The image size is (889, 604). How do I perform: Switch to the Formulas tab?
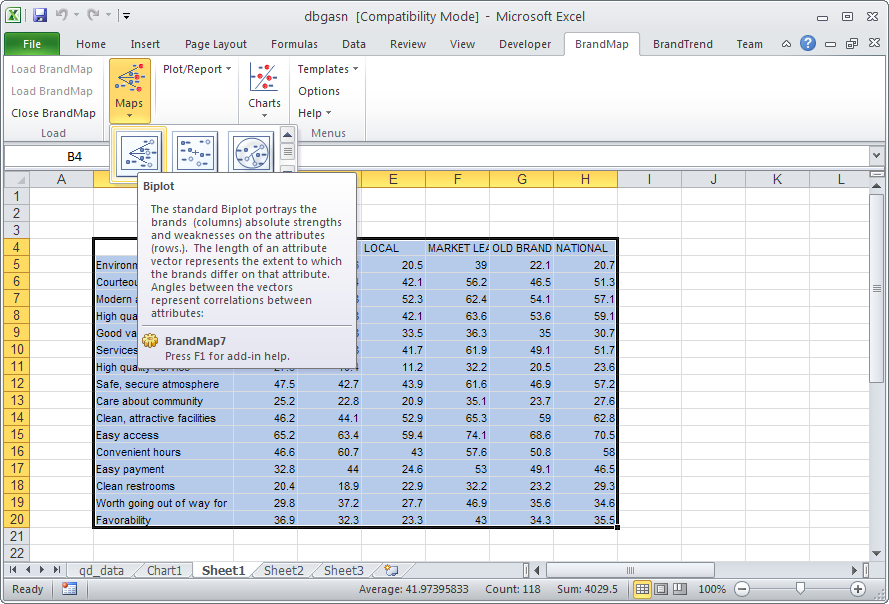click(294, 44)
